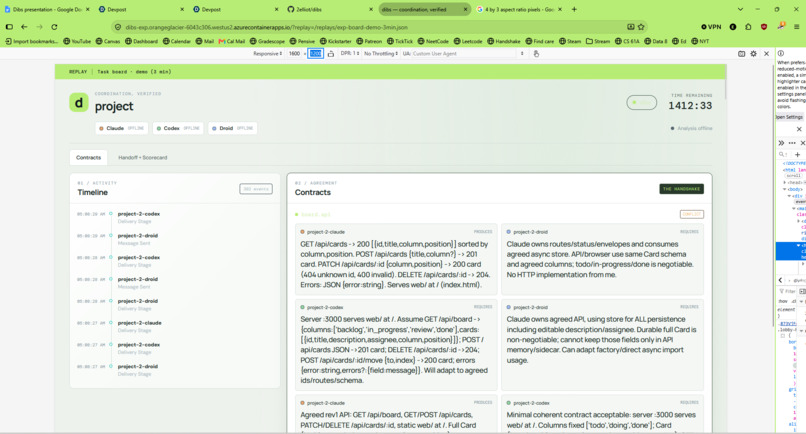This screenshot has height=434, width=806.
Task: Click the DevTools info icon
Action: pyautogui.click(x=780, y=53)
